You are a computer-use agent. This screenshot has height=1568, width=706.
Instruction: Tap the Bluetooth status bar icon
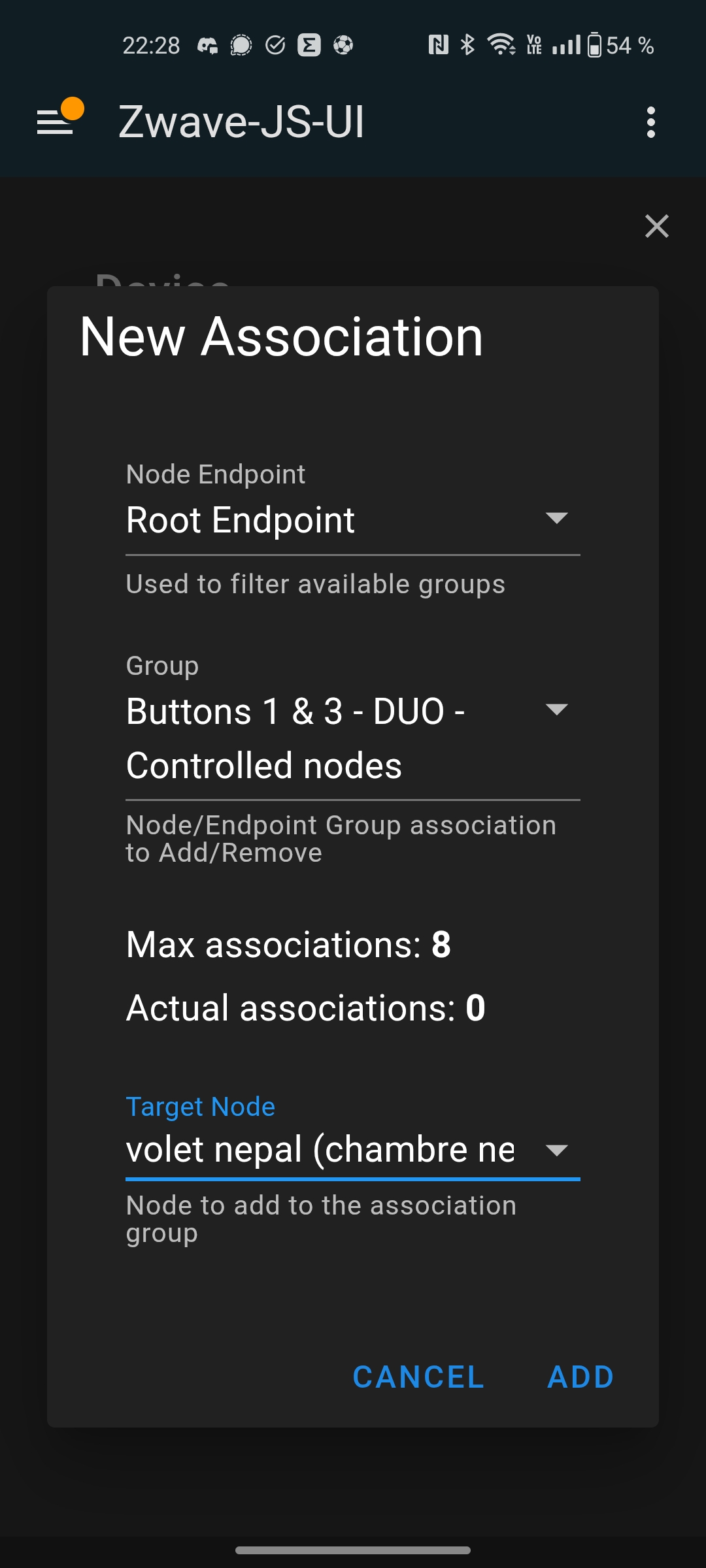tap(467, 45)
